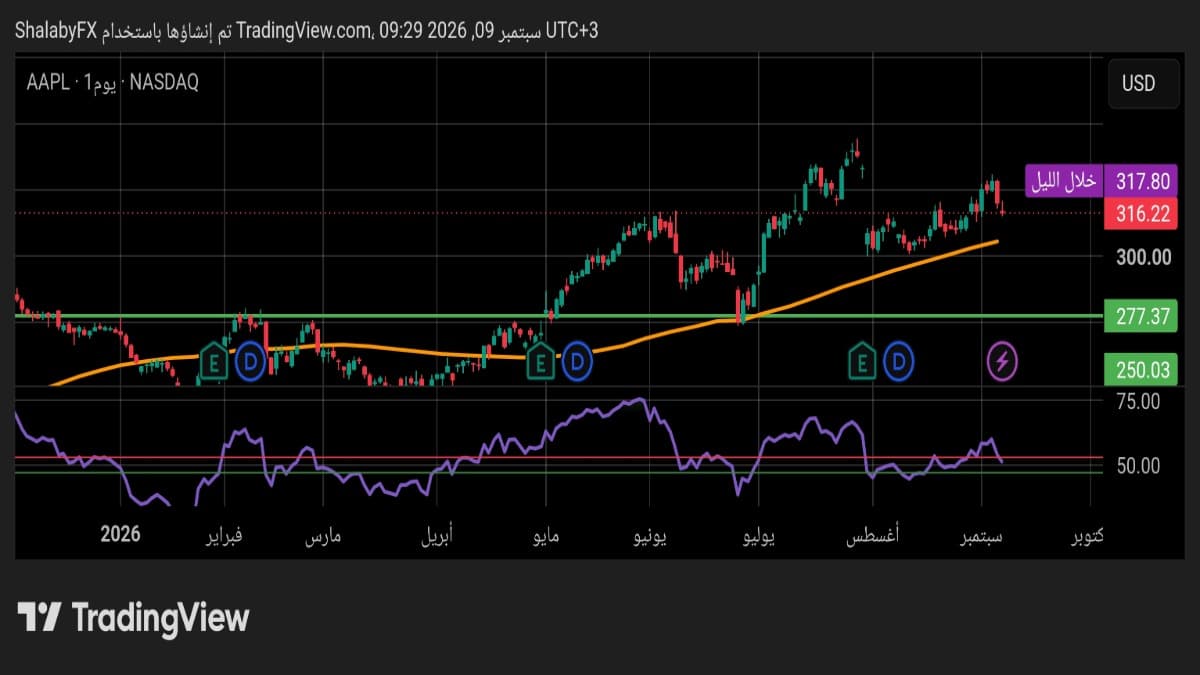Click the مايو month label

548,538
